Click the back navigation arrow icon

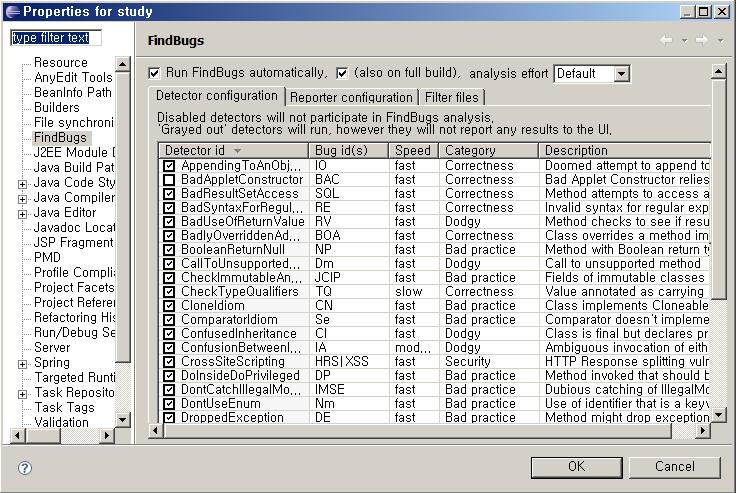point(667,40)
